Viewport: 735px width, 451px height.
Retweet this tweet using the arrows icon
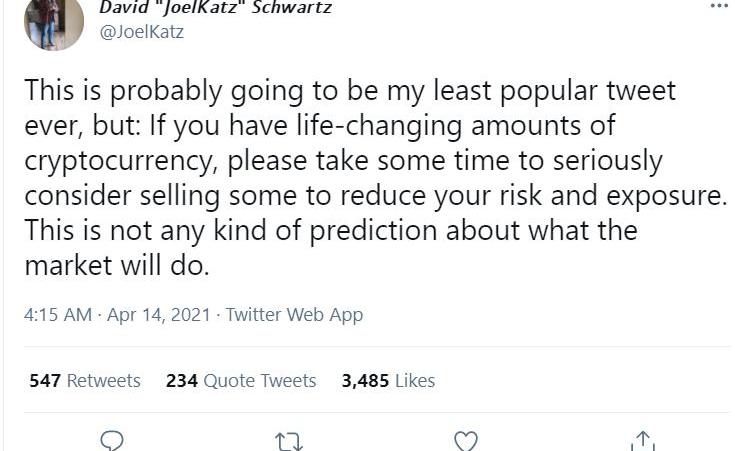point(290,441)
